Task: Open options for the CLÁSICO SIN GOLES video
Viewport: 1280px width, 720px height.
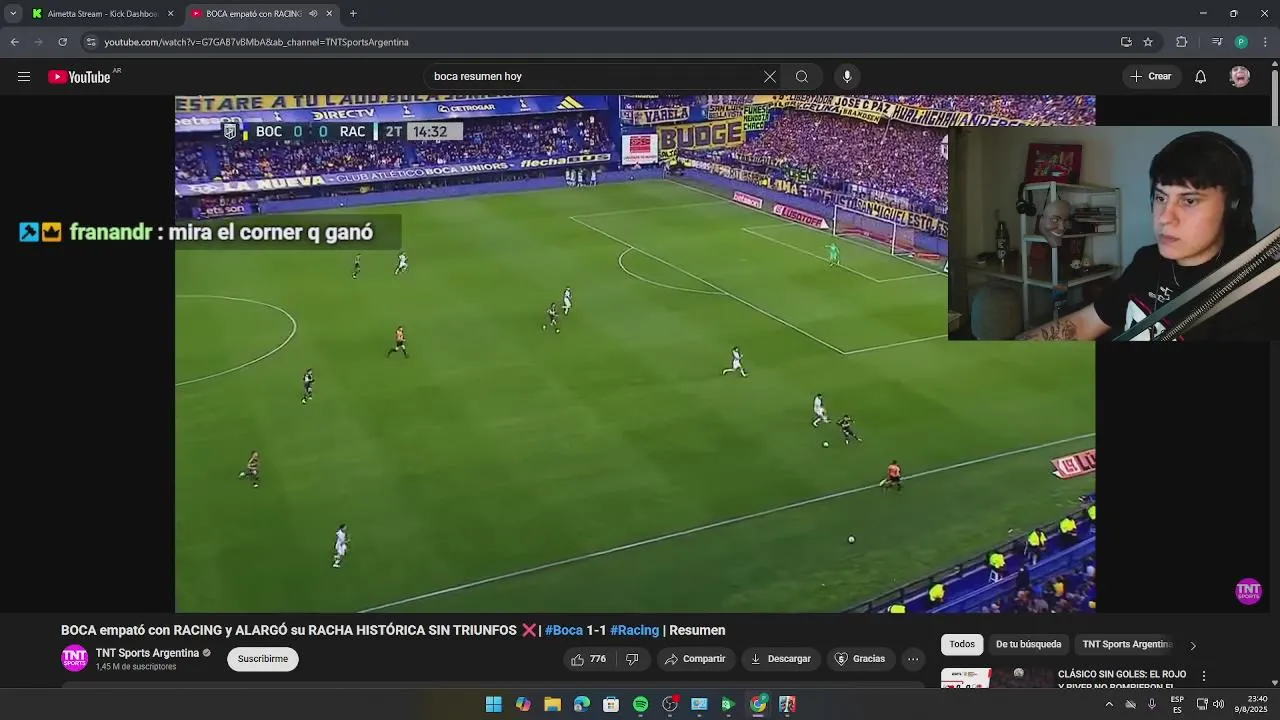Action: tap(1204, 676)
